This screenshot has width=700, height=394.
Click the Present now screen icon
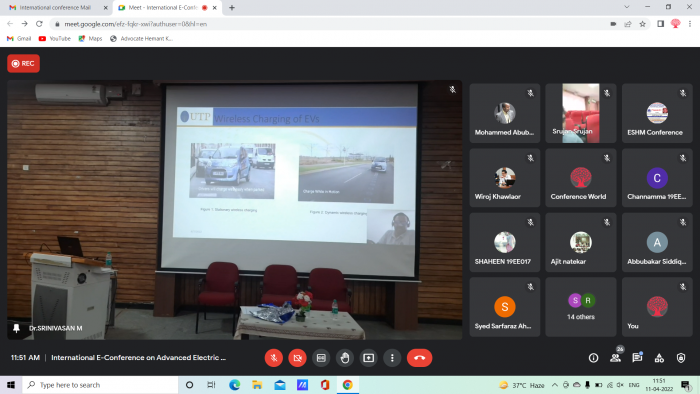[368, 358]
